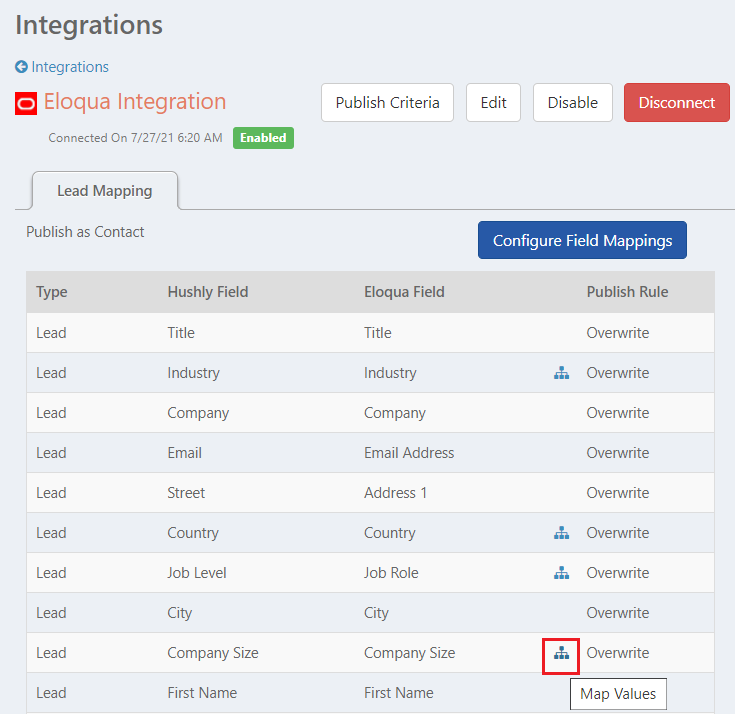Click the Edit button

click(x=493, y=103)
